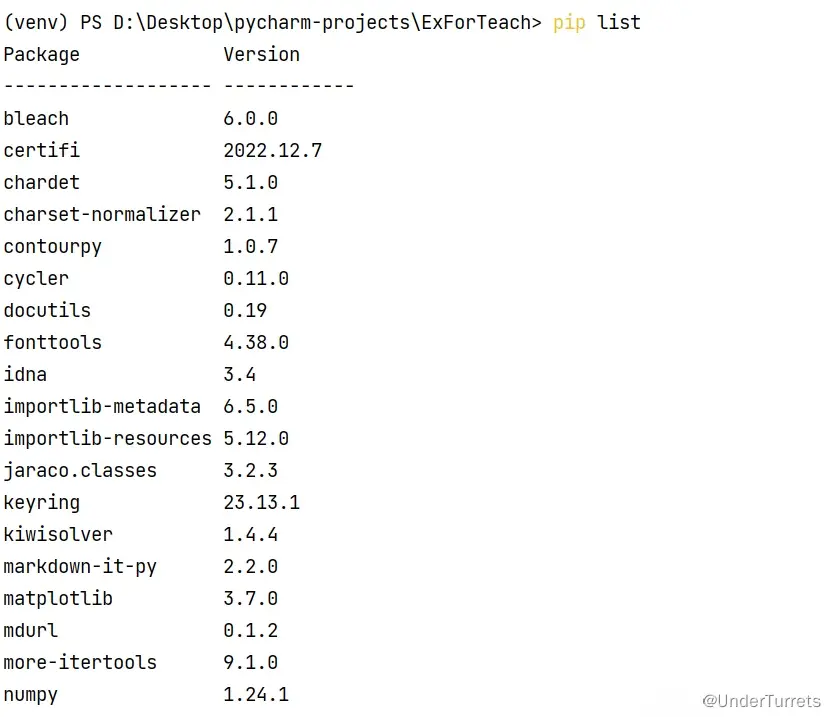
Task: Click the 'charset-normalizer' package entry
Action: (102, 214)
